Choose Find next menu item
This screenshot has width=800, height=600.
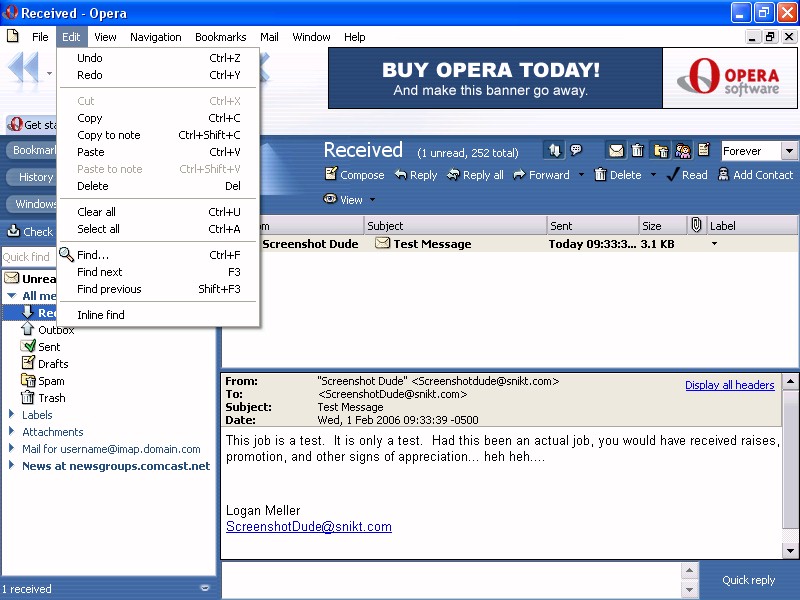pyautogui.click(x=158, y=272)
